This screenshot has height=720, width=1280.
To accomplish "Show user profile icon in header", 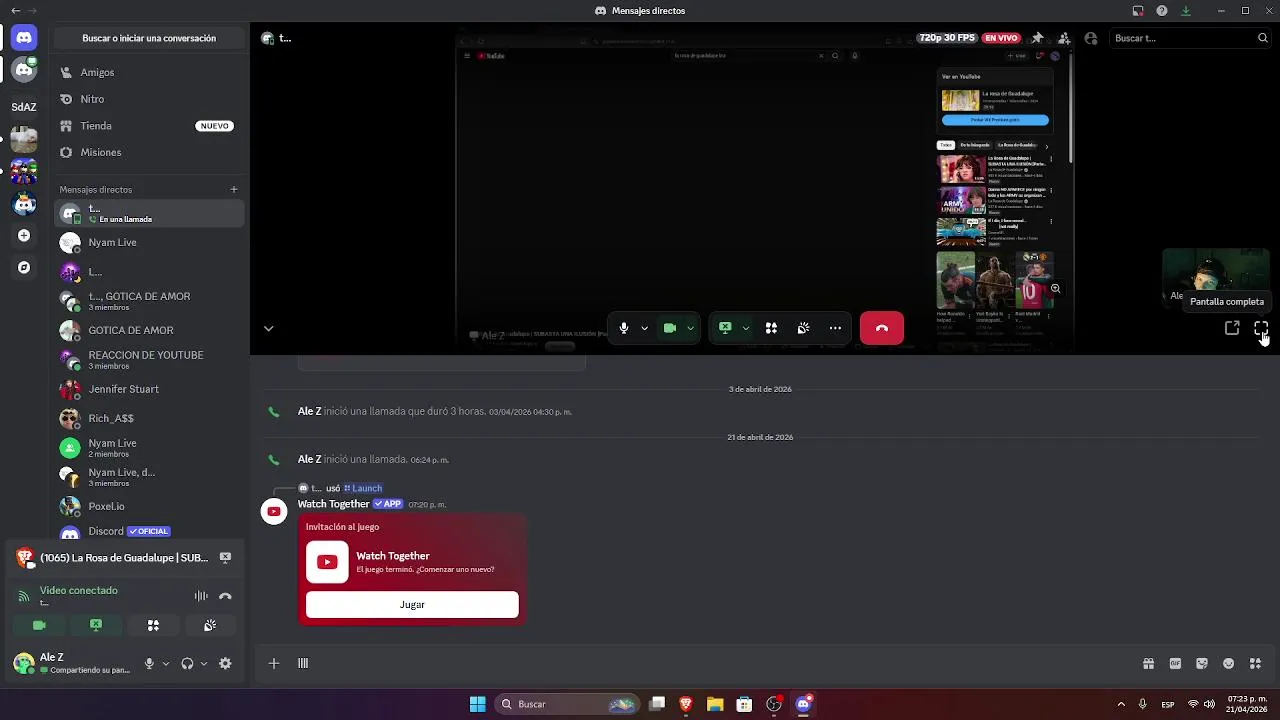I will point(1091,38).
